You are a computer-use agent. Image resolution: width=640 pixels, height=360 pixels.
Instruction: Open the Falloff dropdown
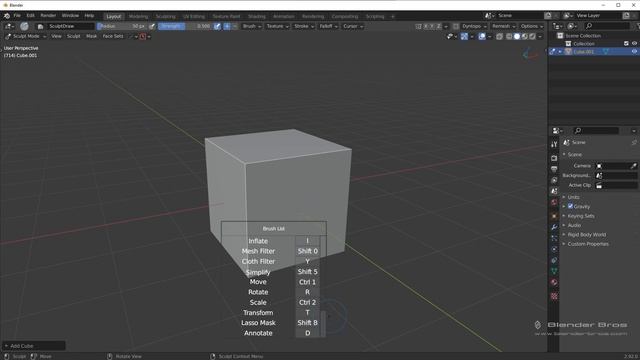tap(328, 26)
